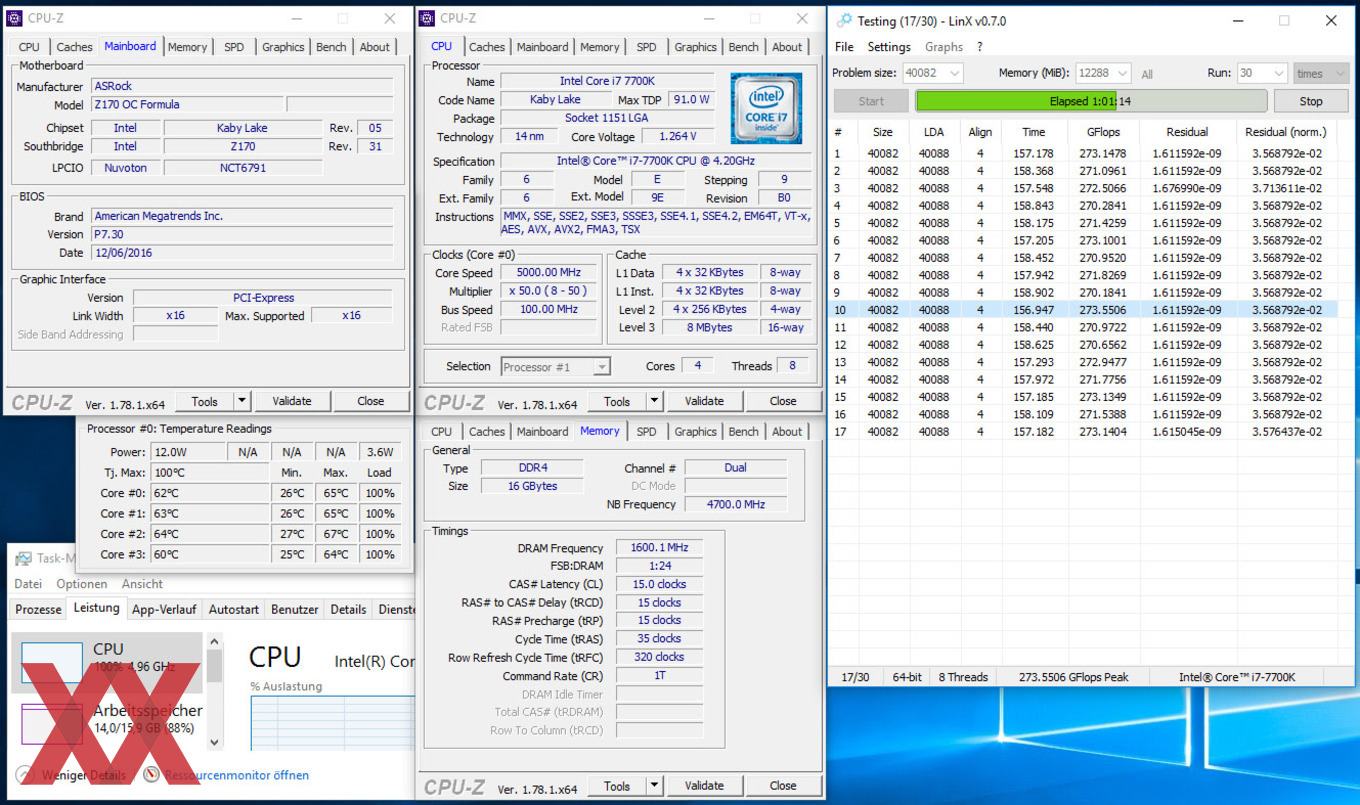Screen dimensions: 1360x805
Task: Click the All memory button in LinX
Action: click(x=1147, y=74)
